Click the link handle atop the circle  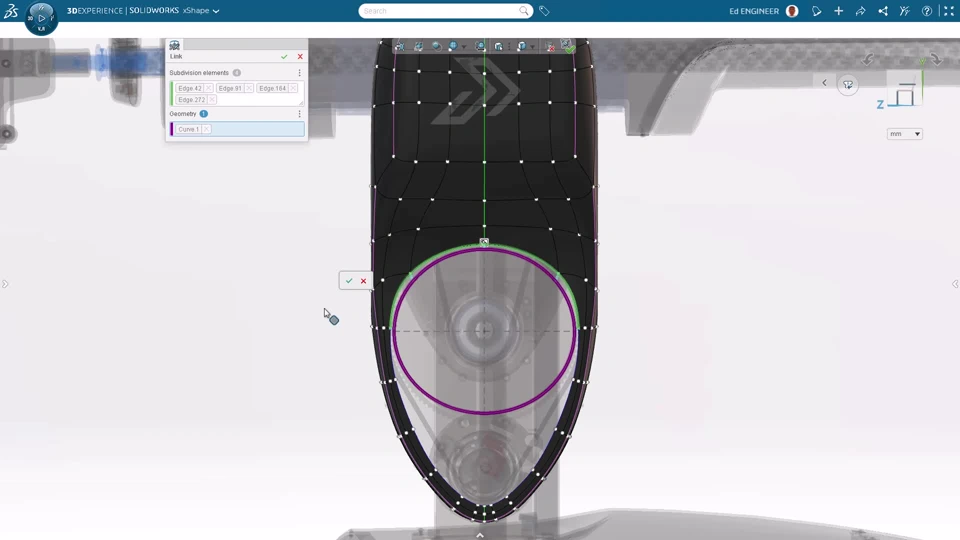484,242
